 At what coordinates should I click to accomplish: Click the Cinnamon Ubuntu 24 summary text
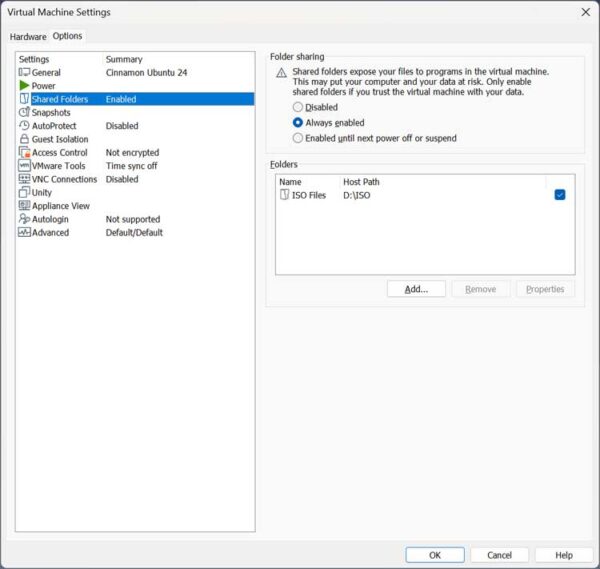147,72
